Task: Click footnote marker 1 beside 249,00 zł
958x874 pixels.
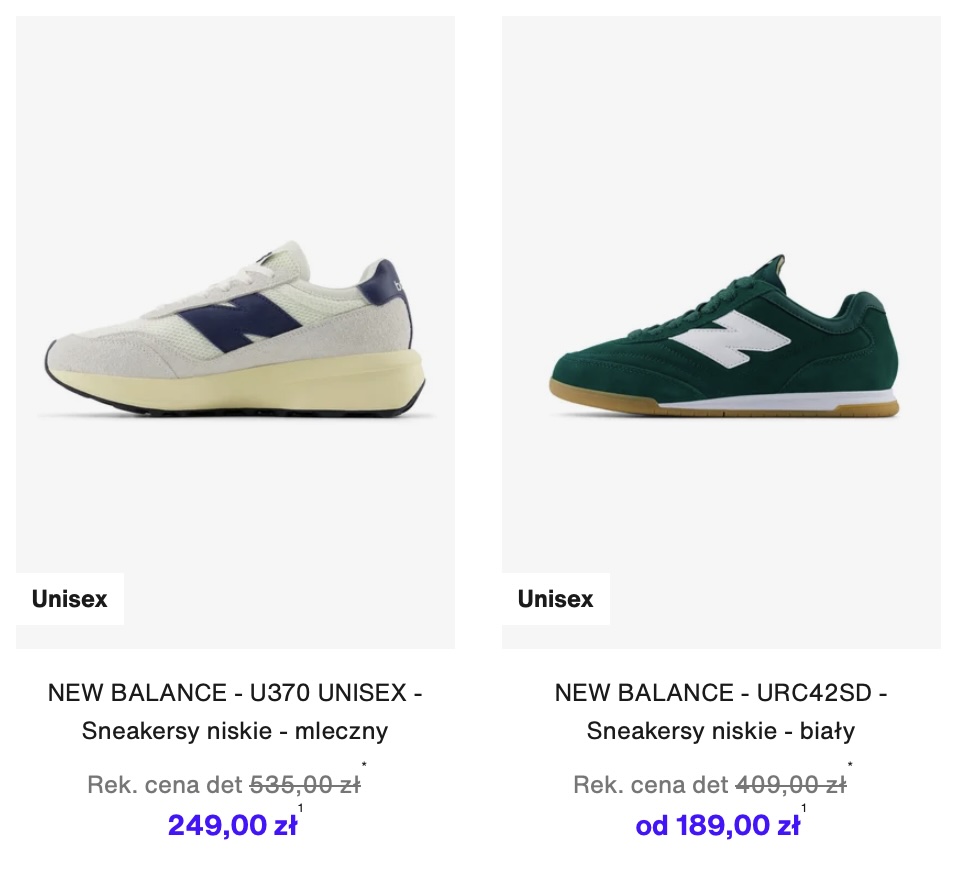Action: coord(301,808)
